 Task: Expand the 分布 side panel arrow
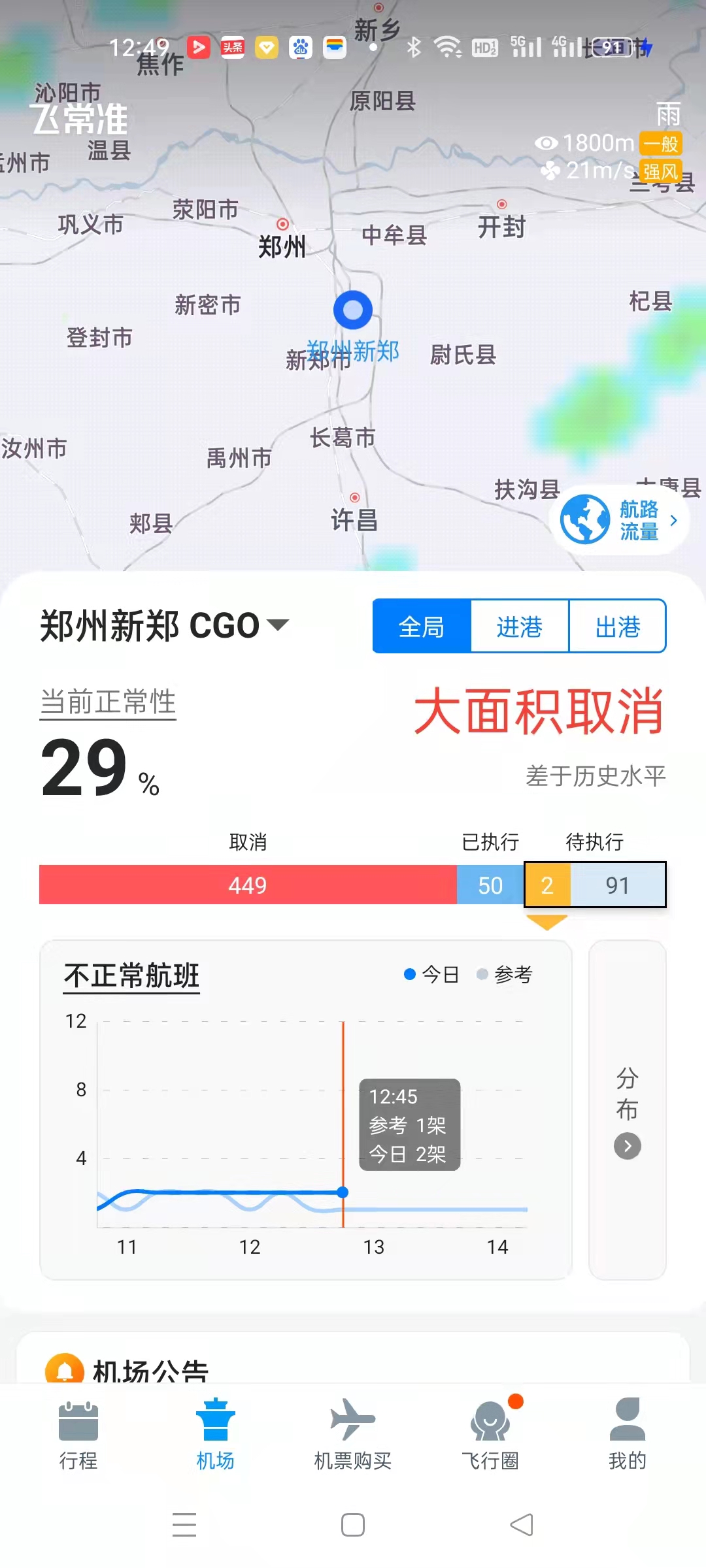(x=628, y=1146)
